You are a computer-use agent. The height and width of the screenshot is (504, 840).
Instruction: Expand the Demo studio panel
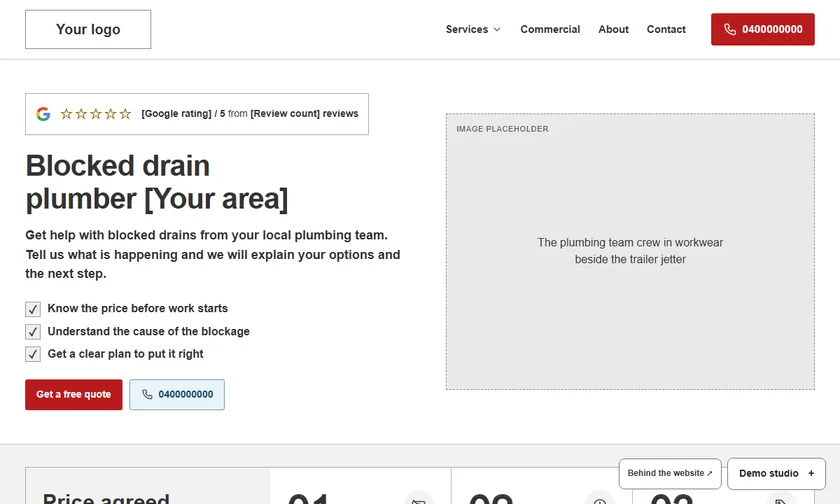click(776, 473)
